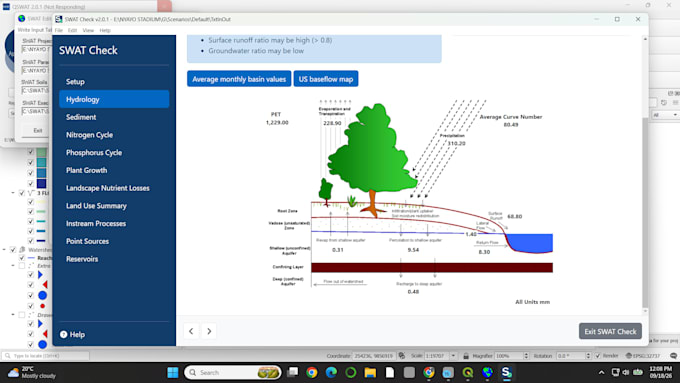Click the globe icon of SWAT Editor window
Screen dimensions: 680x383
coord(22,18)
